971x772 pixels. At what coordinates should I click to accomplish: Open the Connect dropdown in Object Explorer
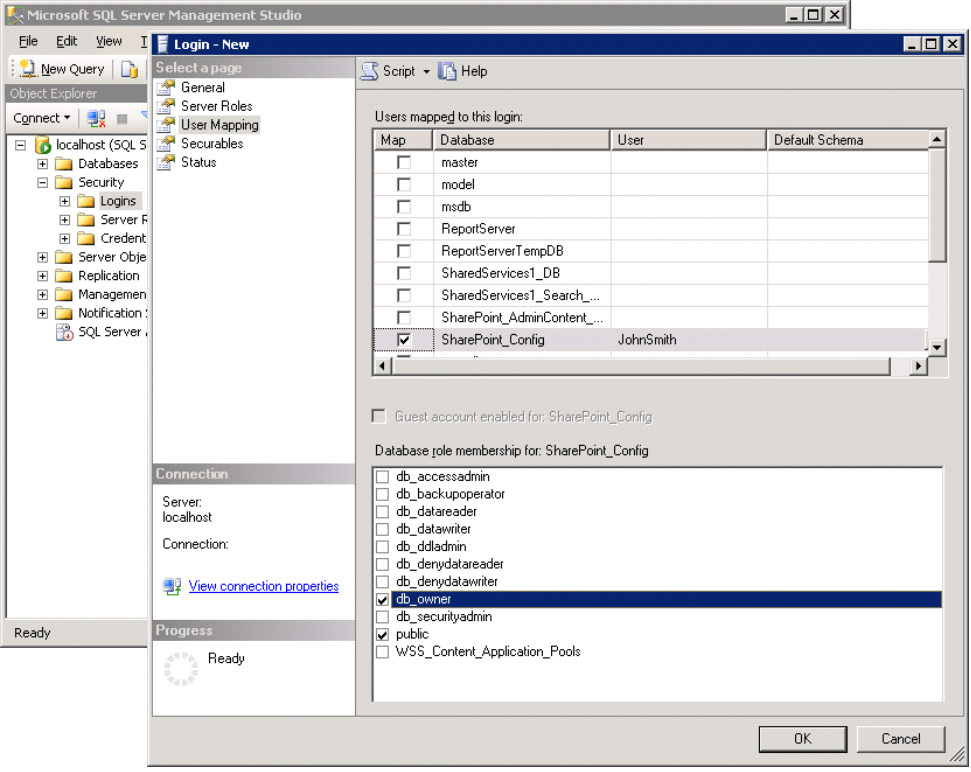click(41, 118)
